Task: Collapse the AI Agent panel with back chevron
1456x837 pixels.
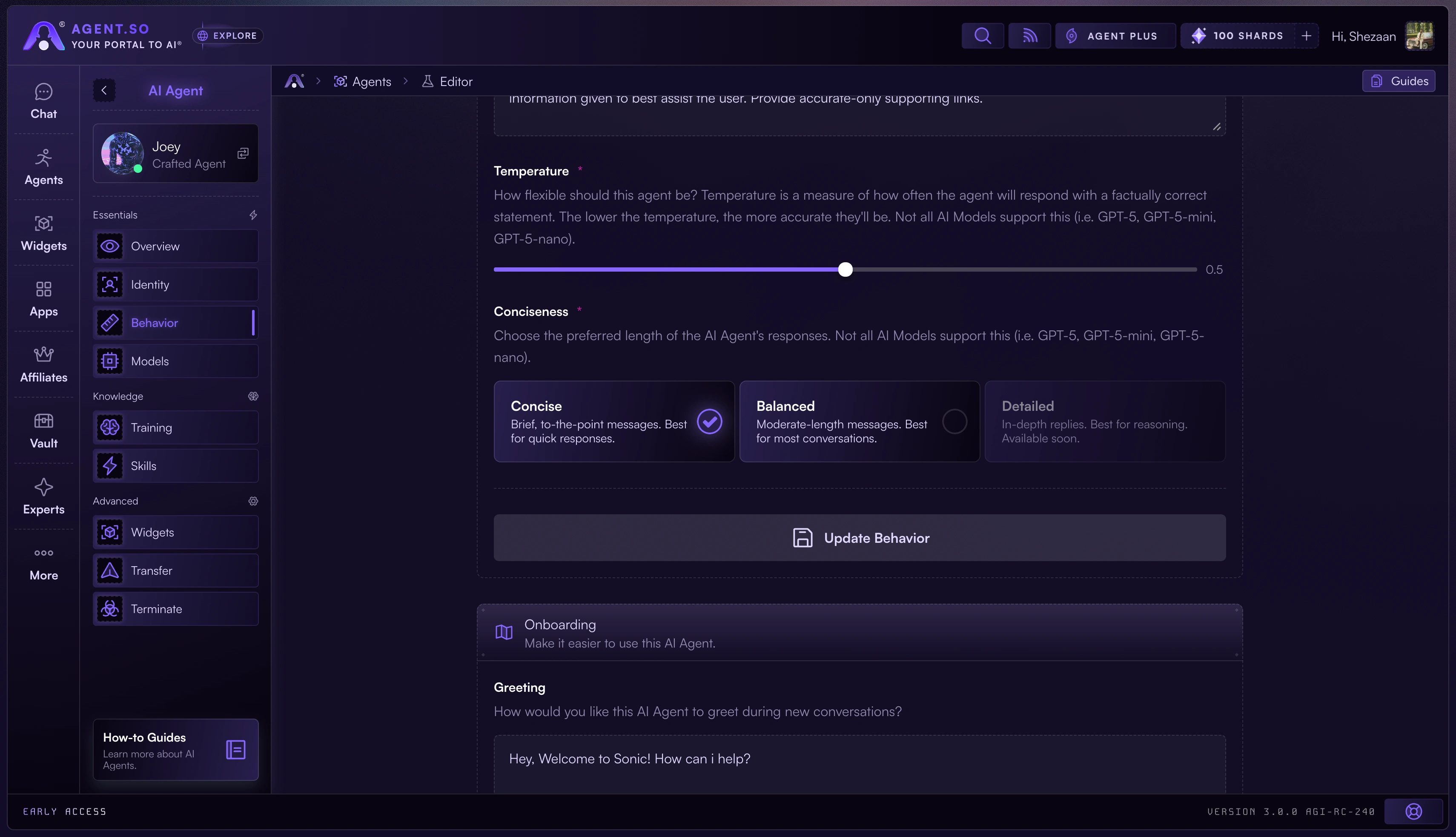Action: [104, 90]
